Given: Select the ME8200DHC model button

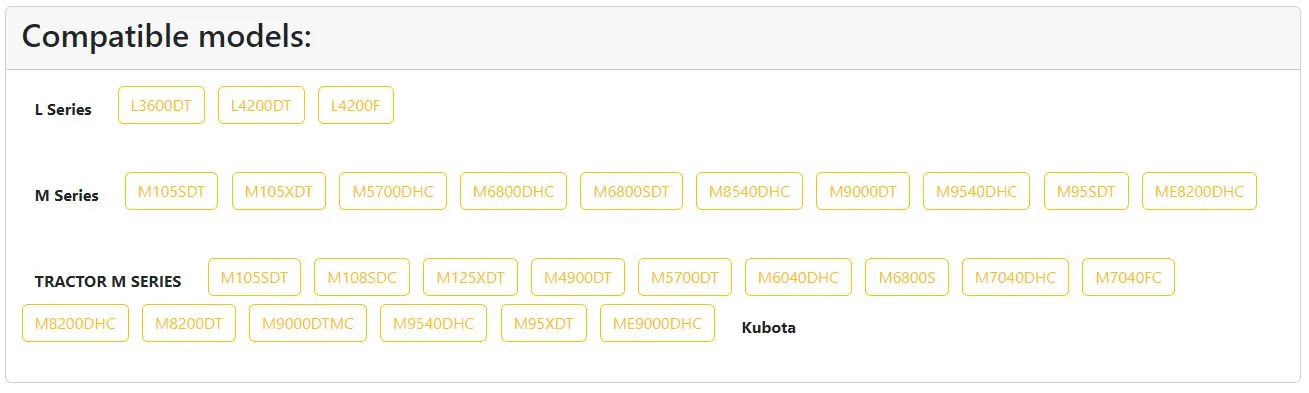Looking at the screenshot, I should pyautogui.click(x=1199, y=191).
